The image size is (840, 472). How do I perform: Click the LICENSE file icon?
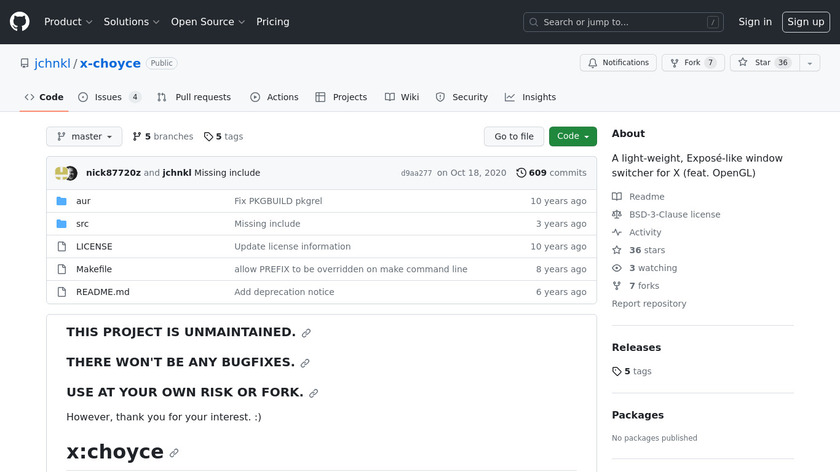(x=61, y=246)
